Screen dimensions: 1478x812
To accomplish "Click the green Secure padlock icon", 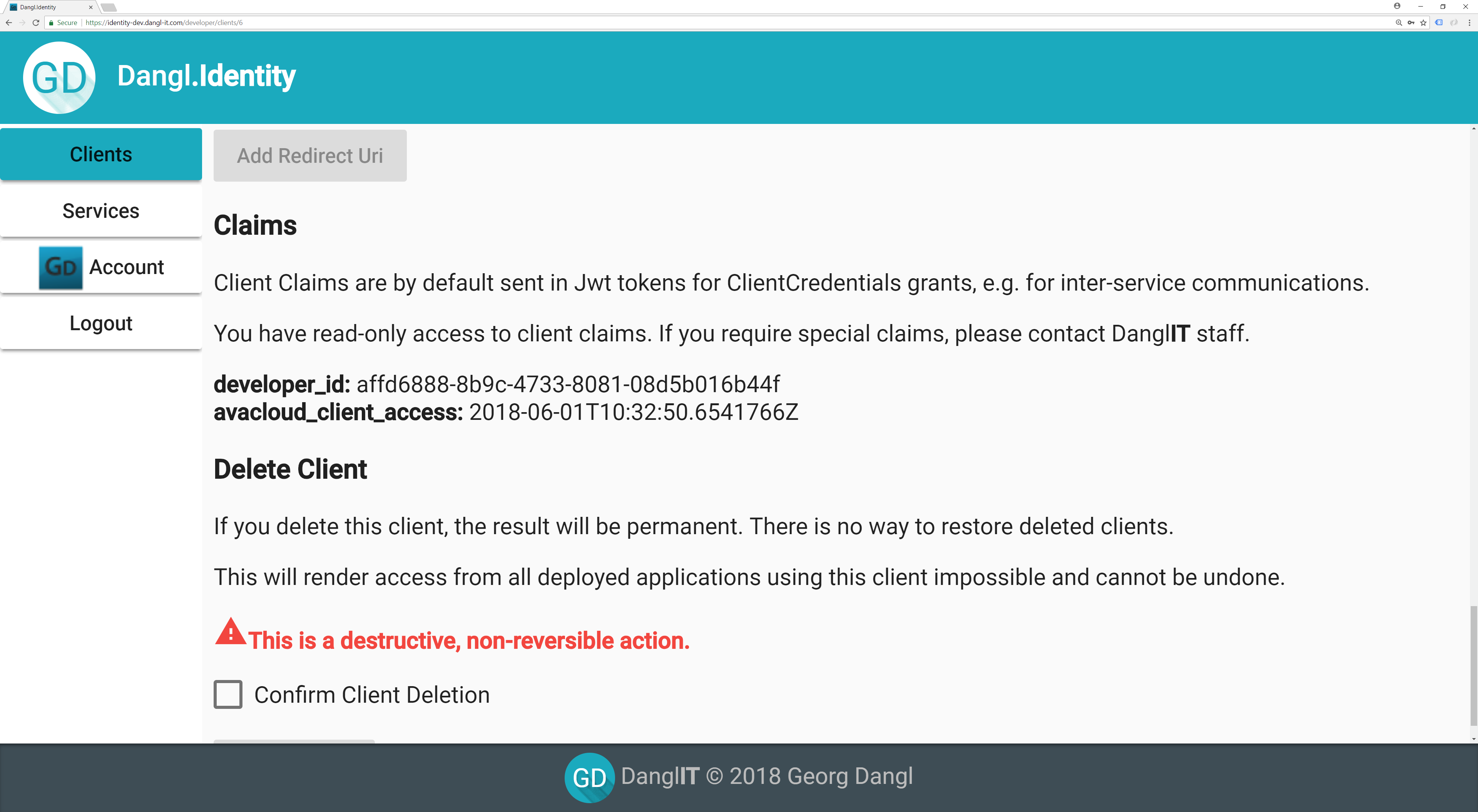I will (x=52, y=23).
